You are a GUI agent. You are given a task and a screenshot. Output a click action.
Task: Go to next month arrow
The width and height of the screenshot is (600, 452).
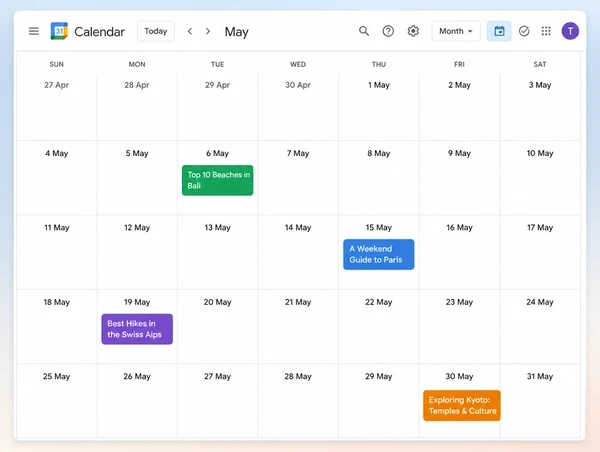(208, 31)
